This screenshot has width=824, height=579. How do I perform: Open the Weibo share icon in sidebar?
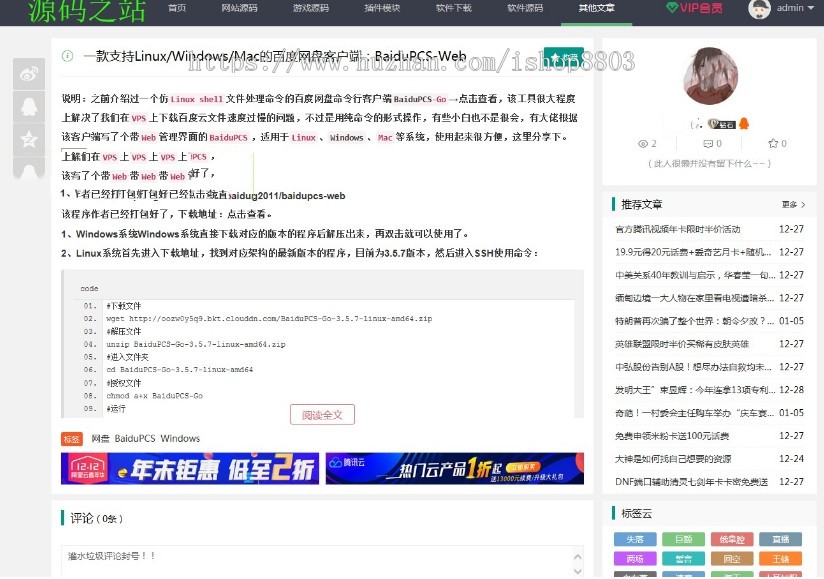[x=29, y=72]
